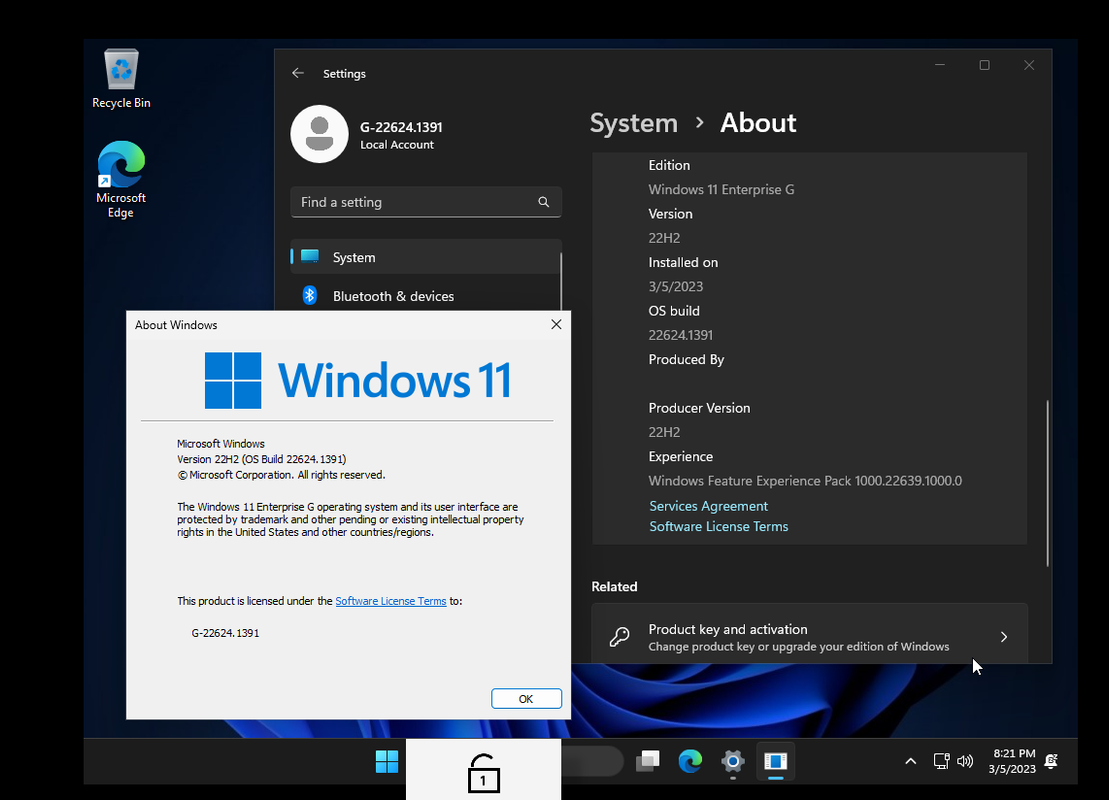Click the unlocked padlock icon on the taskbar
Image resolution: width=1109 pixels, height=800 pixels.
point(484,772)
